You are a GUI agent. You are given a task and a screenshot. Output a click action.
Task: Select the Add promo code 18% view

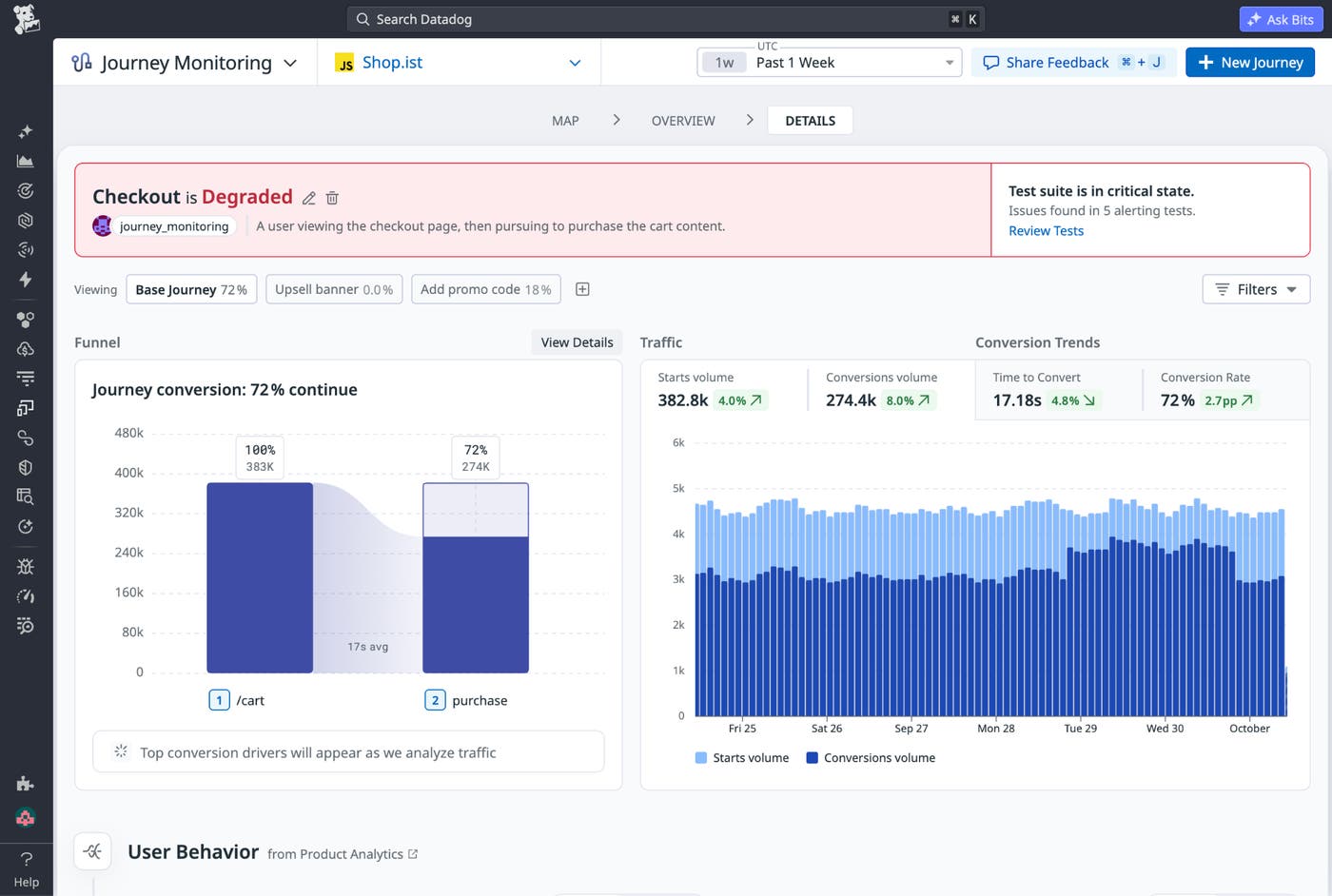[x=486, y=289]
